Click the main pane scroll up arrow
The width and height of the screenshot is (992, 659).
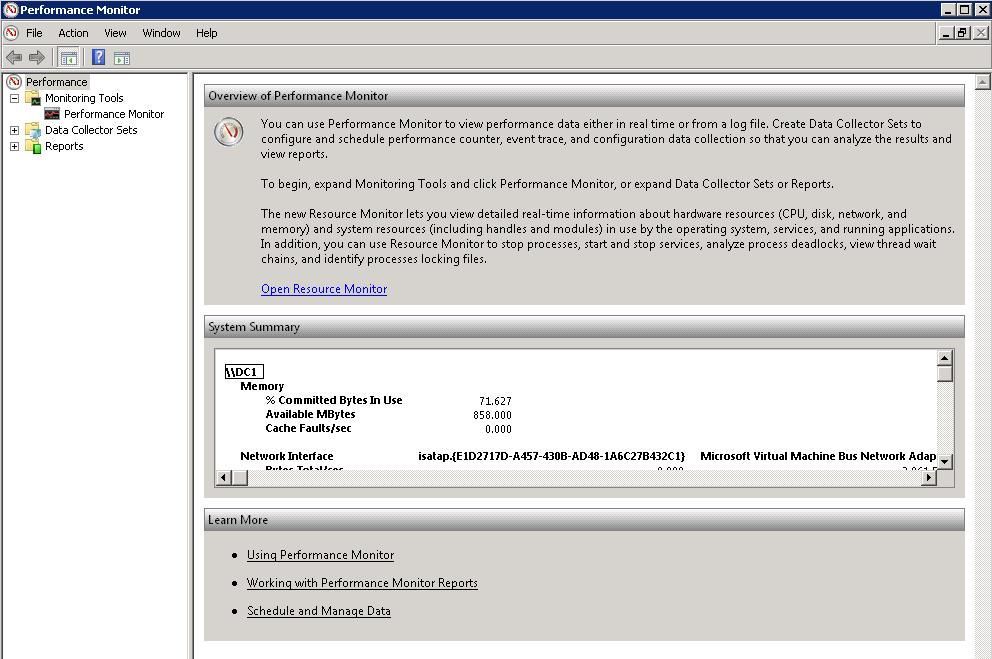tap(983, 82)
